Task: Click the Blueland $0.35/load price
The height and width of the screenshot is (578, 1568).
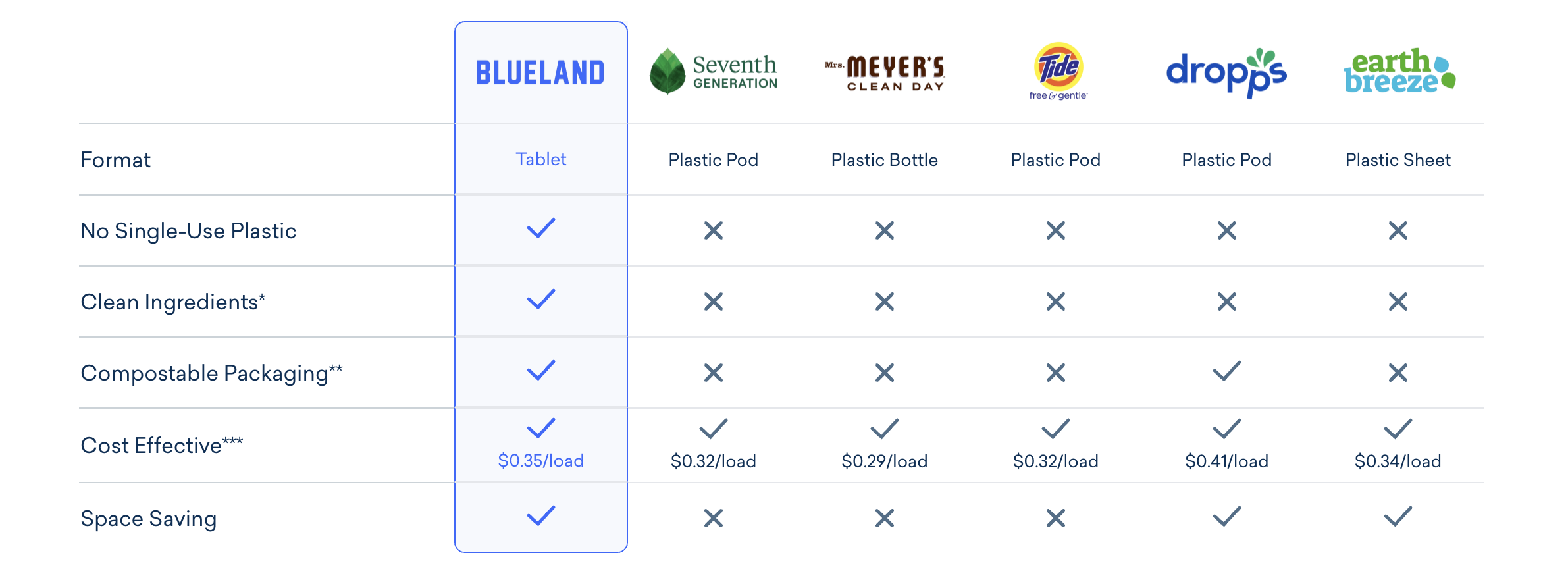Action: tap(540, 461)
